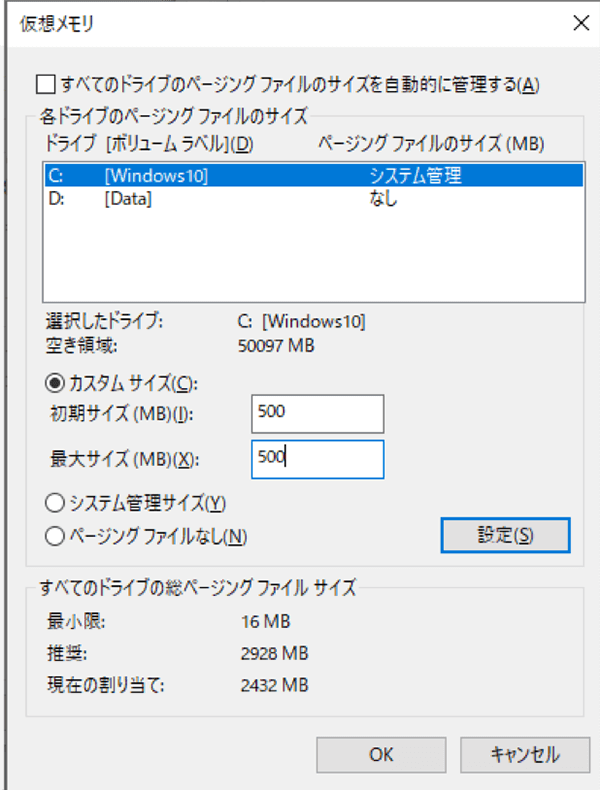600x790 pixels.
Task: Confirm with the OK button
Action: click(x=381, y=754)
